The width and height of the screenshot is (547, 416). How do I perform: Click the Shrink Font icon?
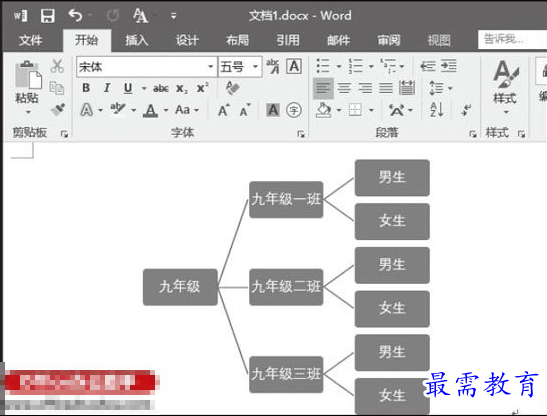pos(245,110)
